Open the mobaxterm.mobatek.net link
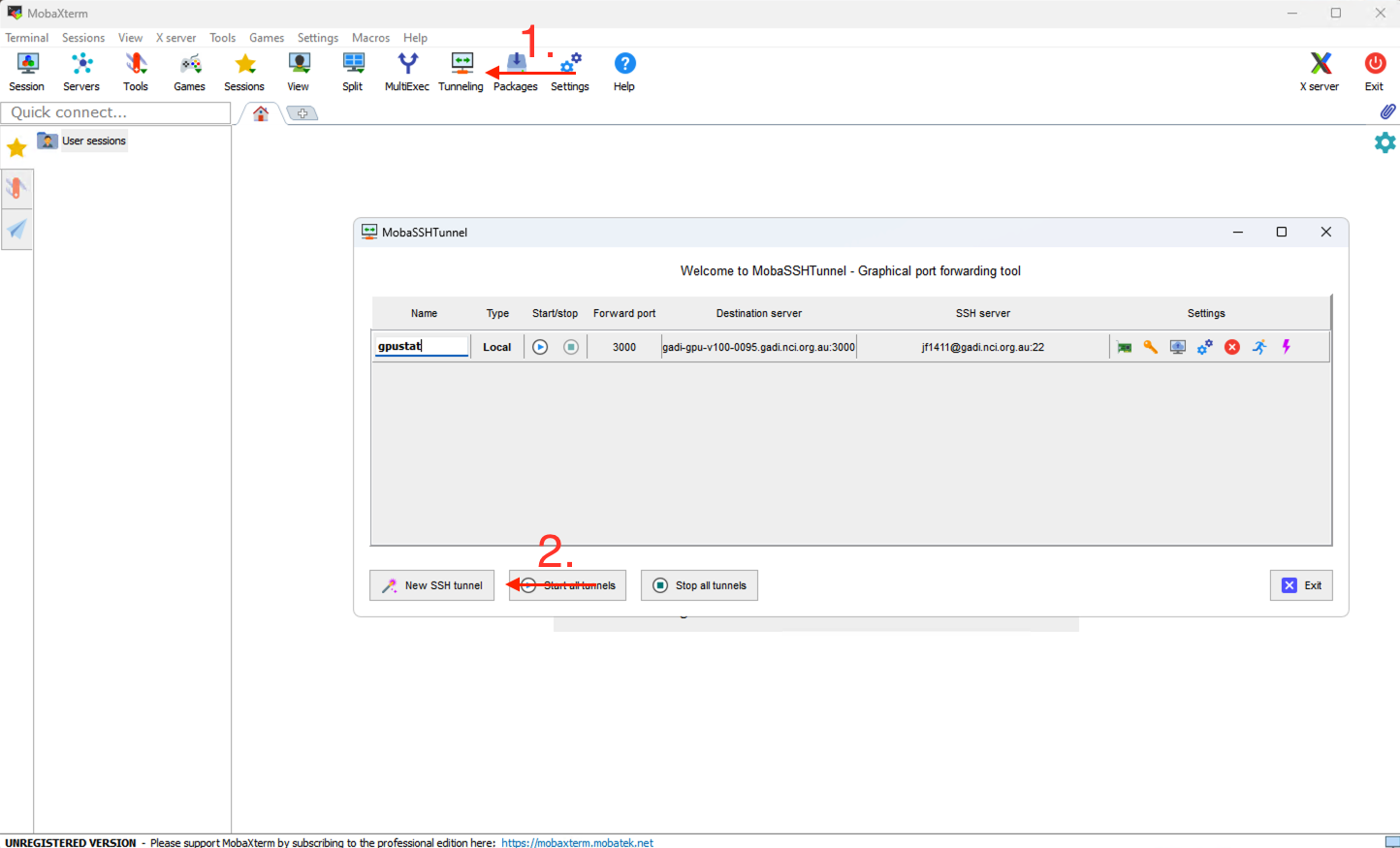The width and height of the screenshot is (1400, 848). (577, 842)
